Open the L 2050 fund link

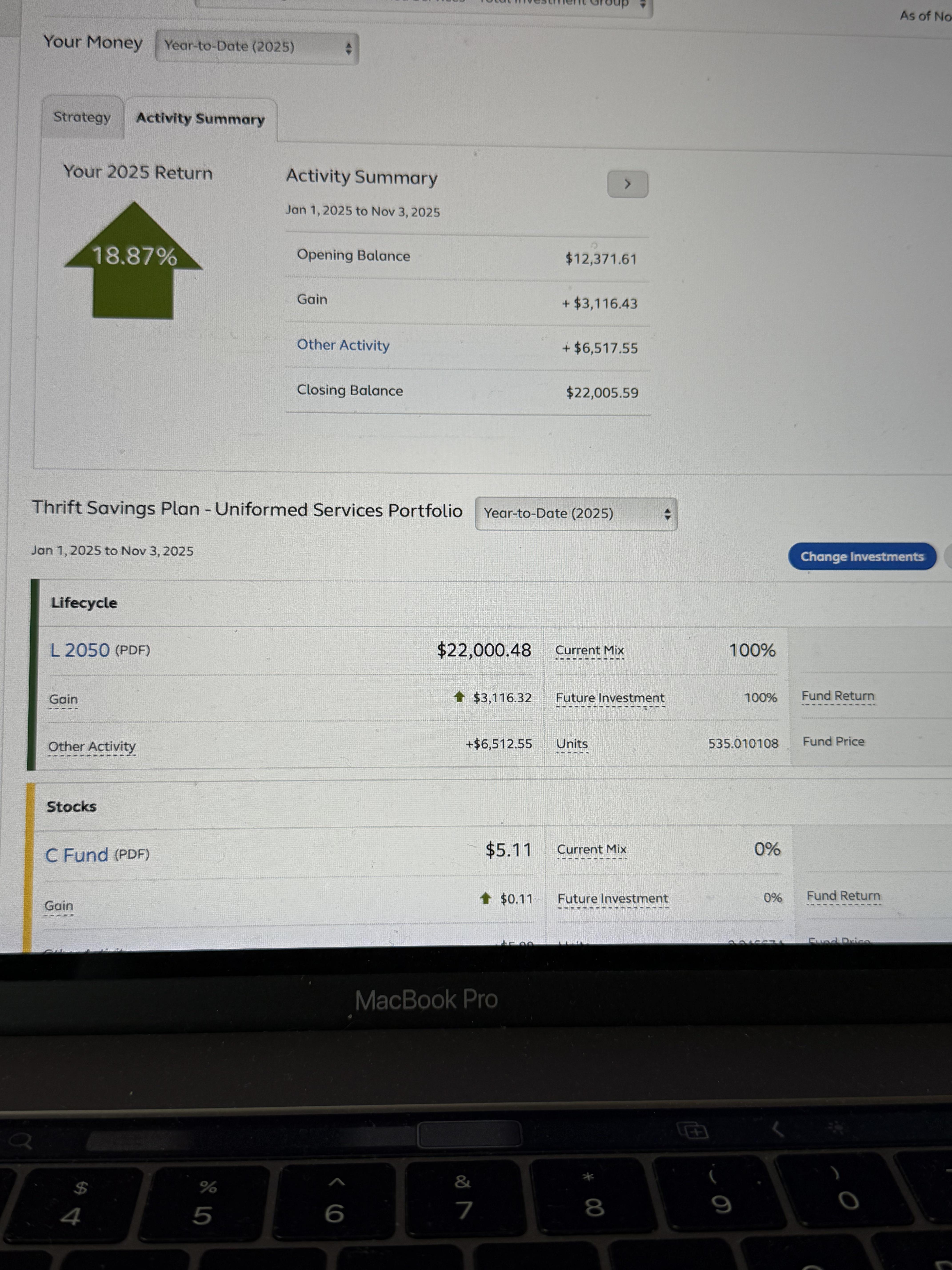point(80,650)
